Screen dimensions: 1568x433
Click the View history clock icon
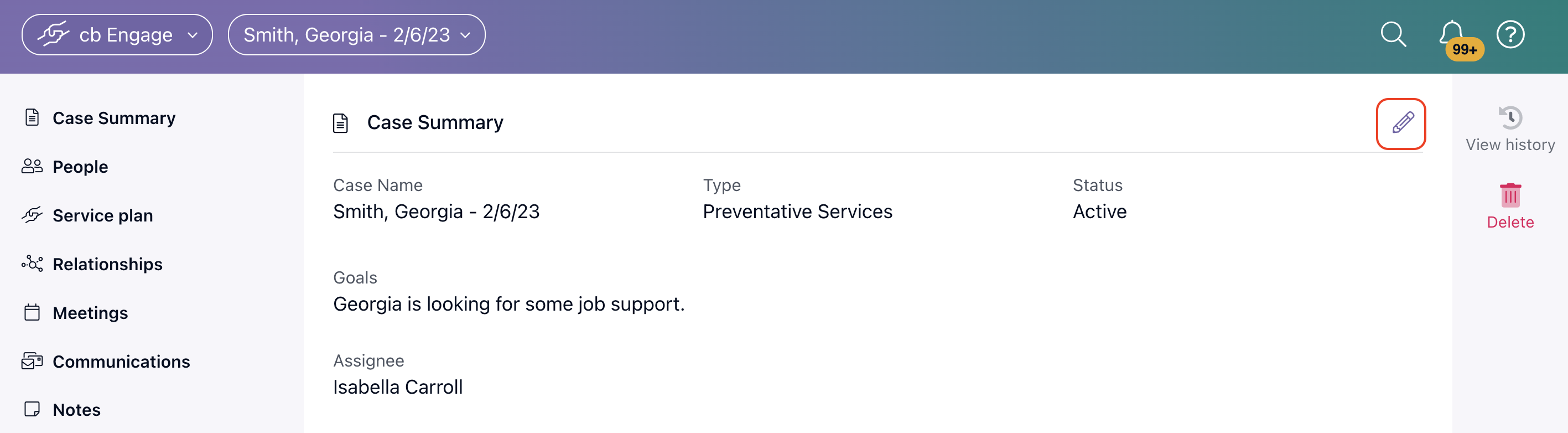(1510, 117)
